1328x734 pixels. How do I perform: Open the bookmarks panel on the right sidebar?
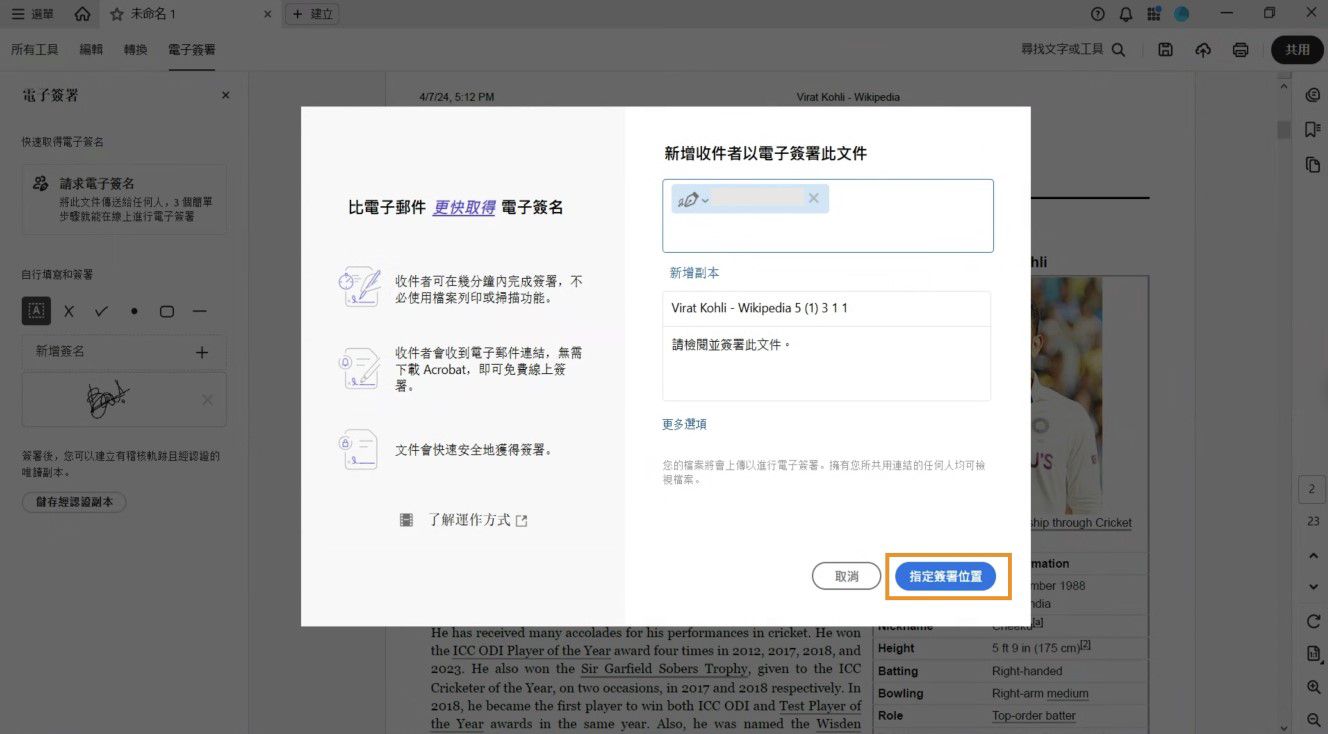1312,129
